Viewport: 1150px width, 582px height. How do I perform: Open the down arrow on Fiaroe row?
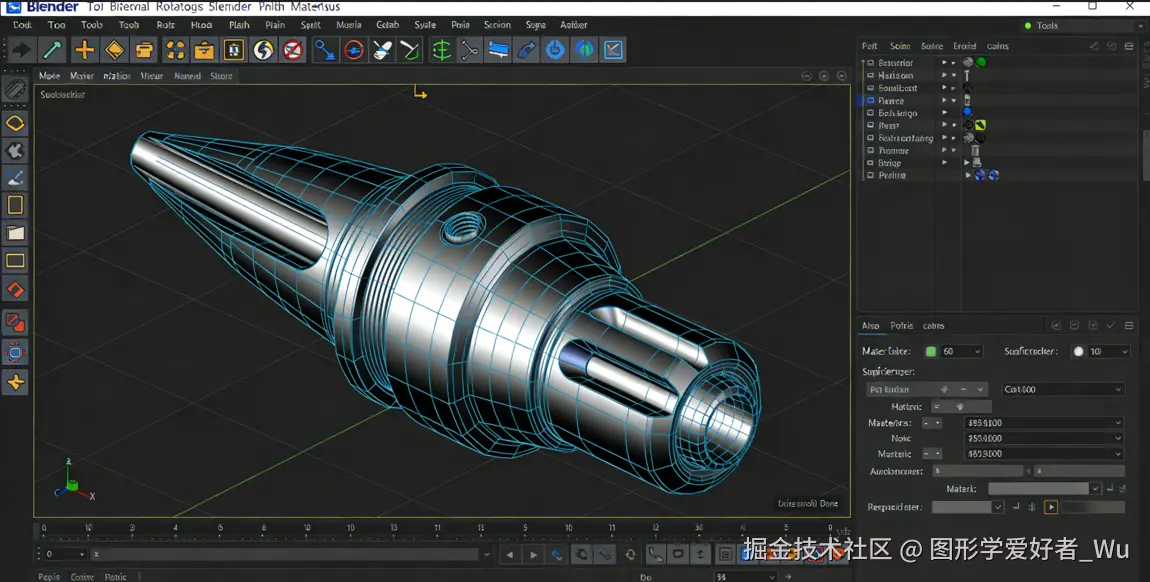coord(954,100)
